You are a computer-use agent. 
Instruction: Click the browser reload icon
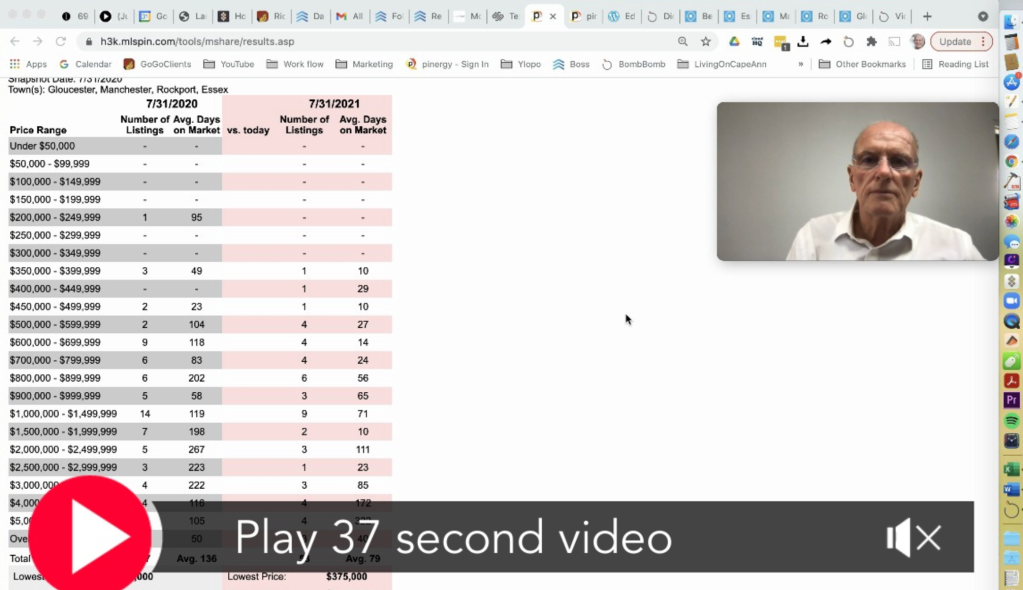[61, 42]
